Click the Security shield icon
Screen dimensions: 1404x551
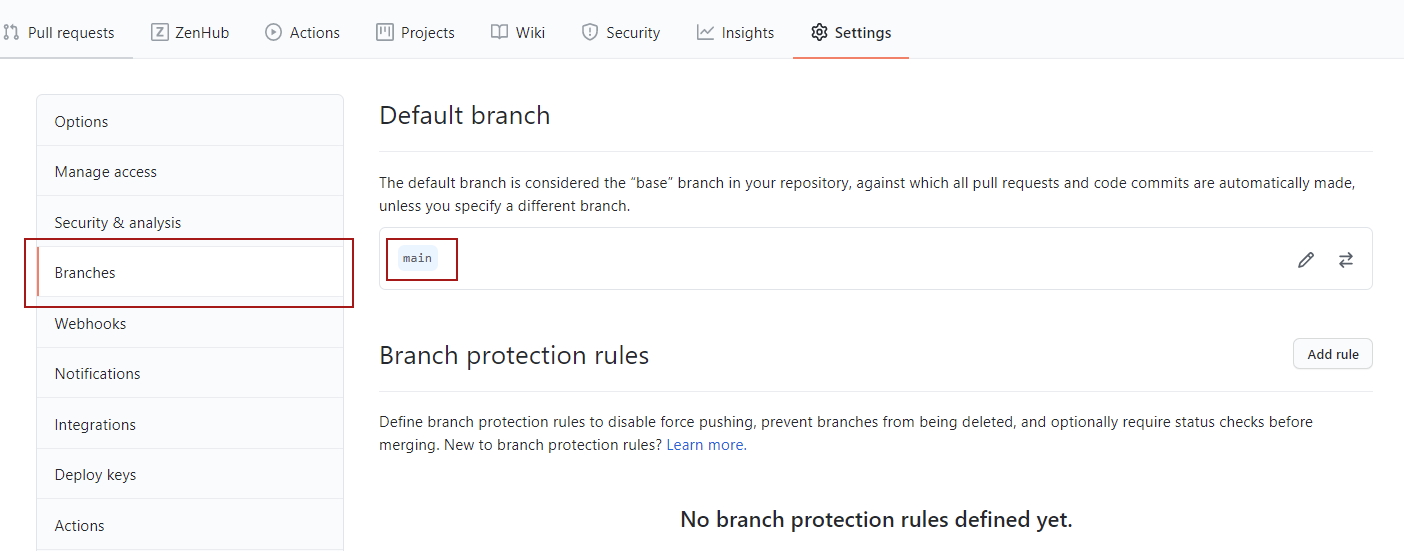click(x=590, y=32)
